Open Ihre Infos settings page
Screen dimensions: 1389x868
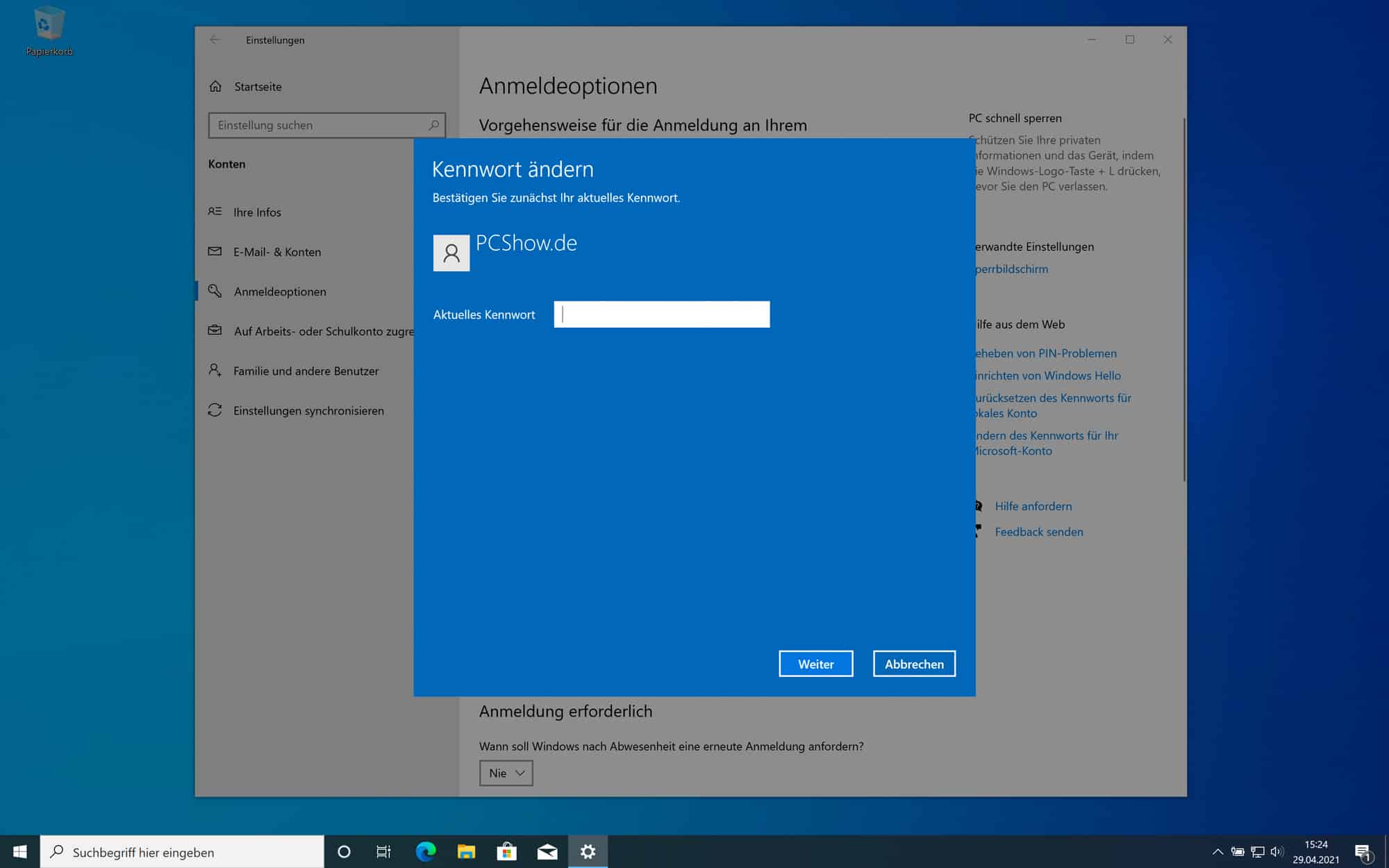point(244,212)
